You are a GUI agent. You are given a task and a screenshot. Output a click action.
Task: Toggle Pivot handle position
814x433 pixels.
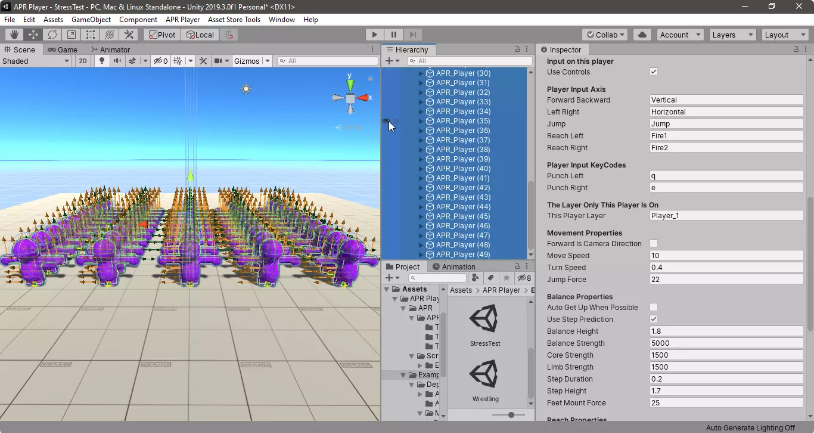pos(162,35)
